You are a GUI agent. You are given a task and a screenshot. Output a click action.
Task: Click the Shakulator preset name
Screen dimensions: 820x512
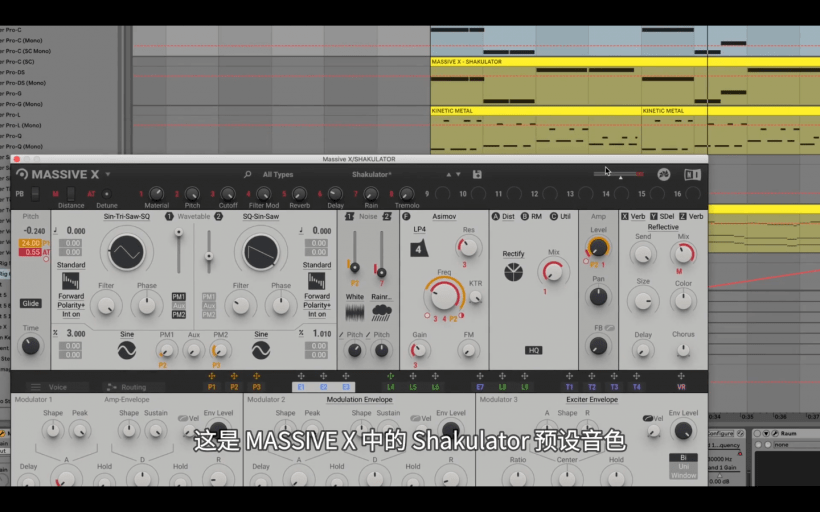click(x=371, y=175)
